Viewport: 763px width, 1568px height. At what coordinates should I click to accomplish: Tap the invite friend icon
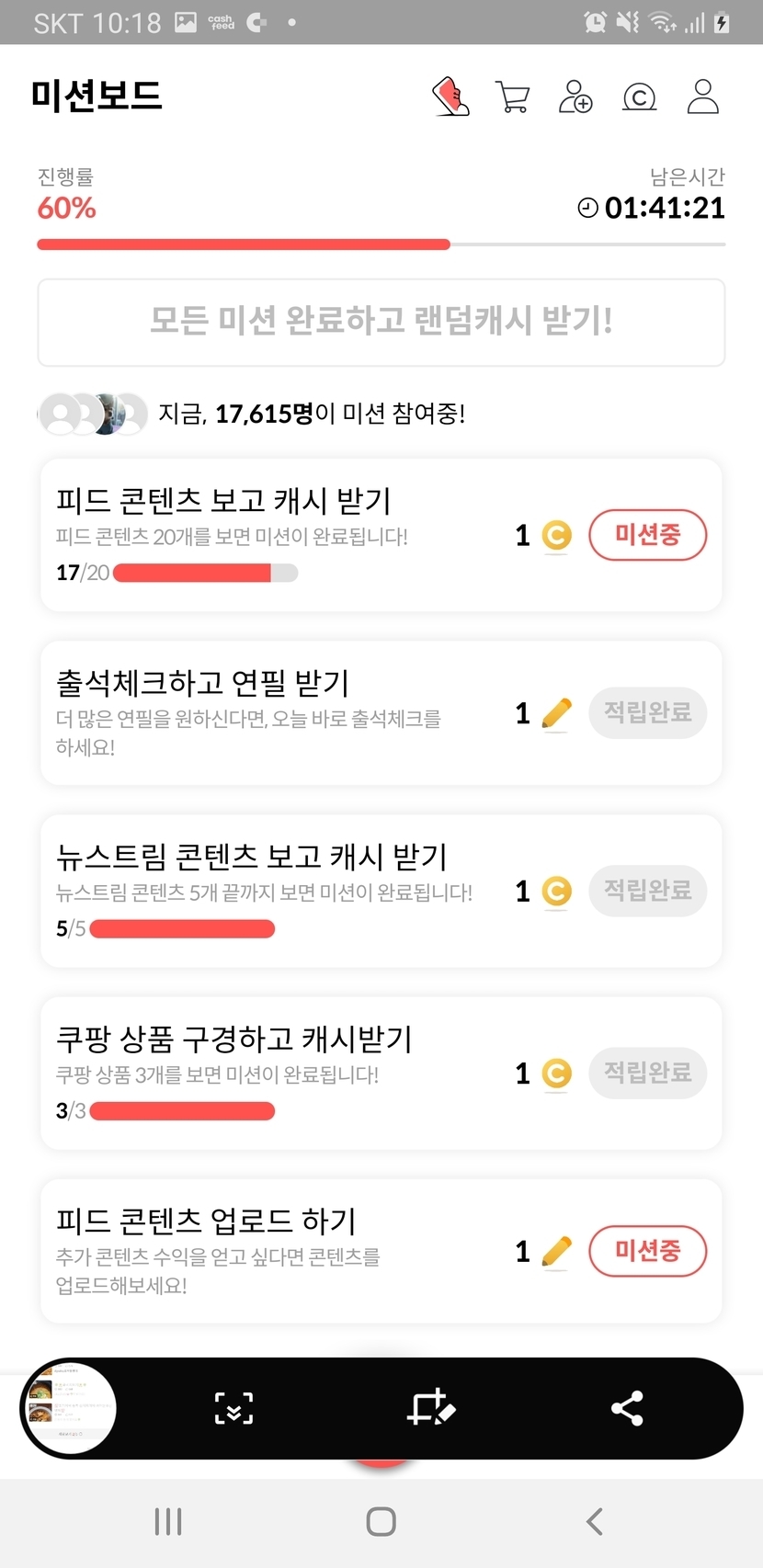pyautogui.click(x=575, y=97)
